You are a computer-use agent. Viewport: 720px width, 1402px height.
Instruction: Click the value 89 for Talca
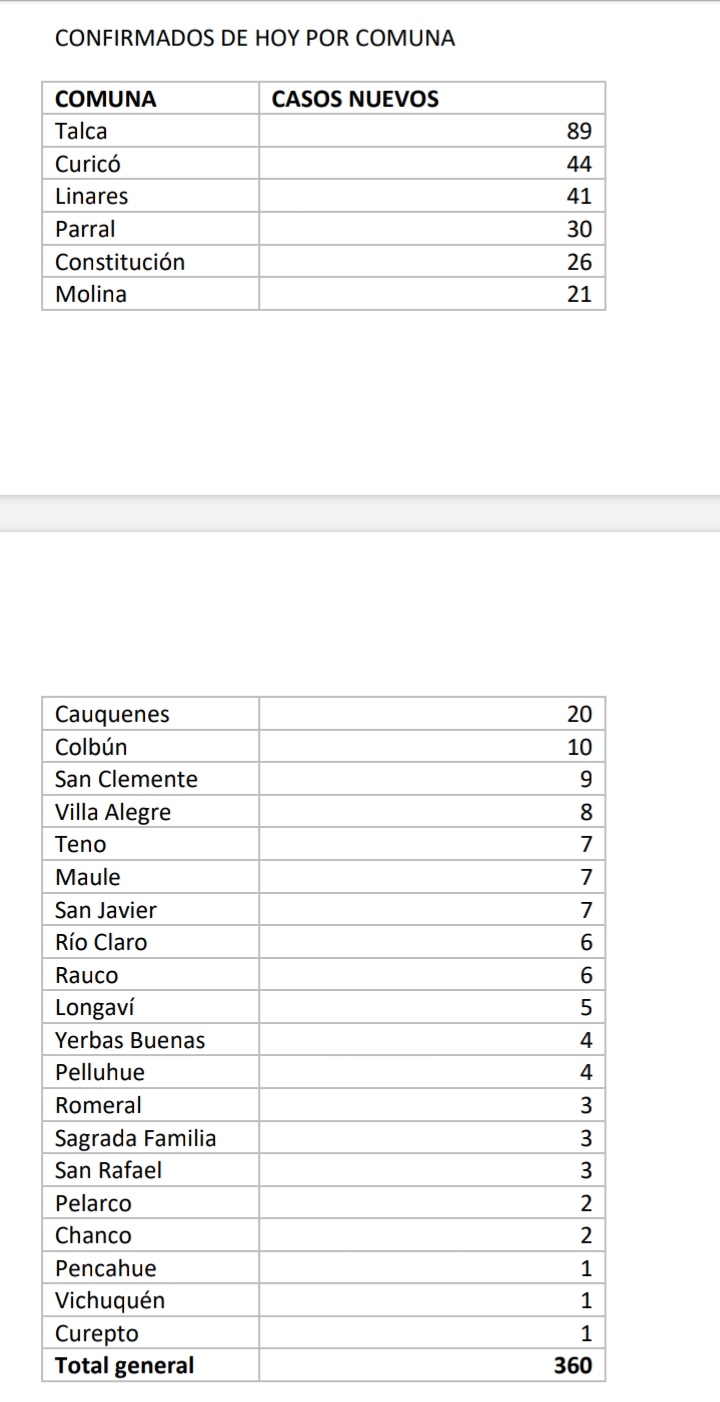tap(579, 131)
